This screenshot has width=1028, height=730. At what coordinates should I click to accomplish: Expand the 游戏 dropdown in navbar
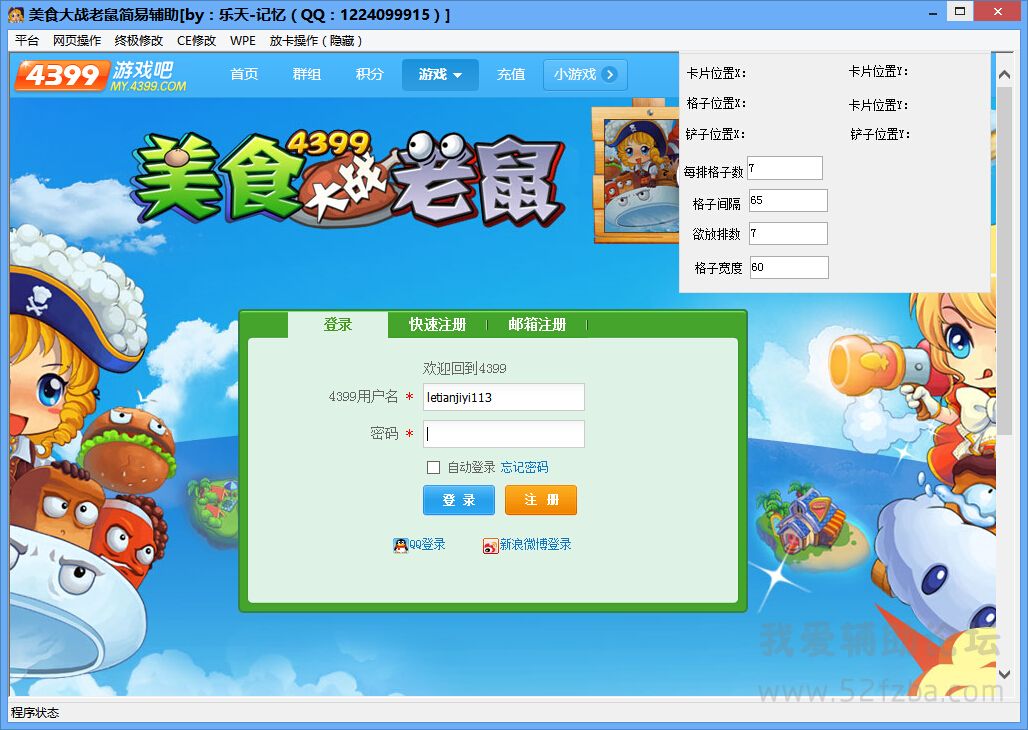(440, 75)
